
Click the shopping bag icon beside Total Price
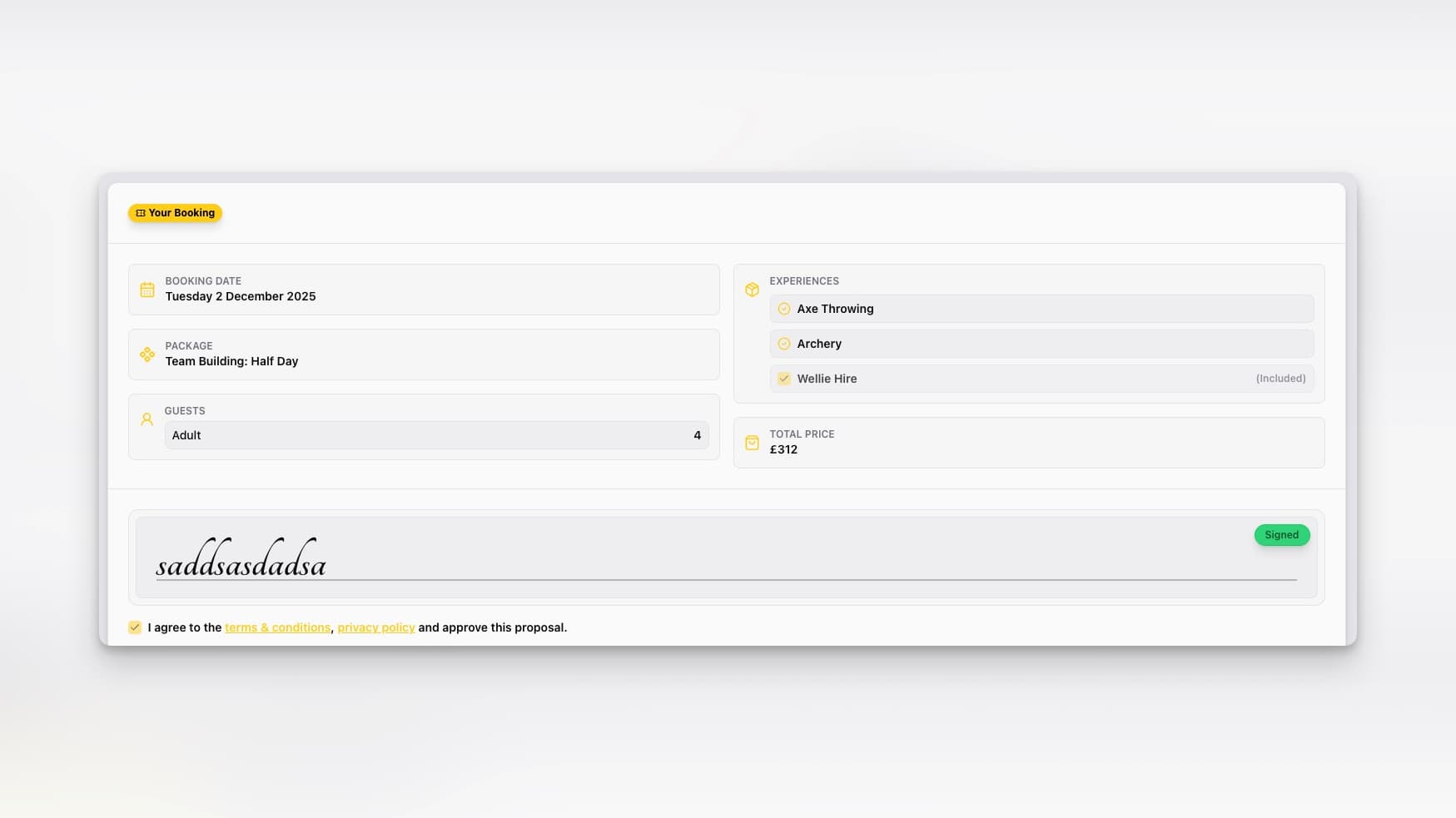(752, 443)
